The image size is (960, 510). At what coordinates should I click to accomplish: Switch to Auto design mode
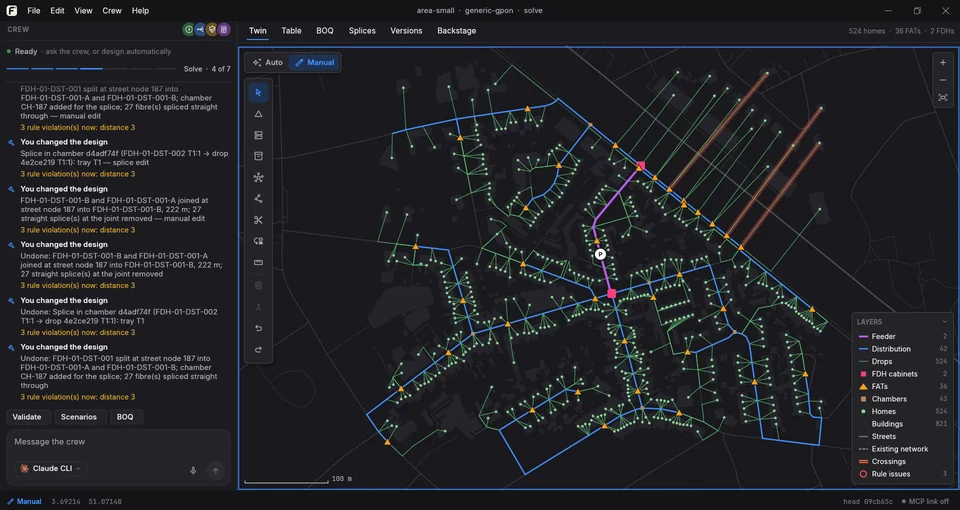click(x=268, y=62)
